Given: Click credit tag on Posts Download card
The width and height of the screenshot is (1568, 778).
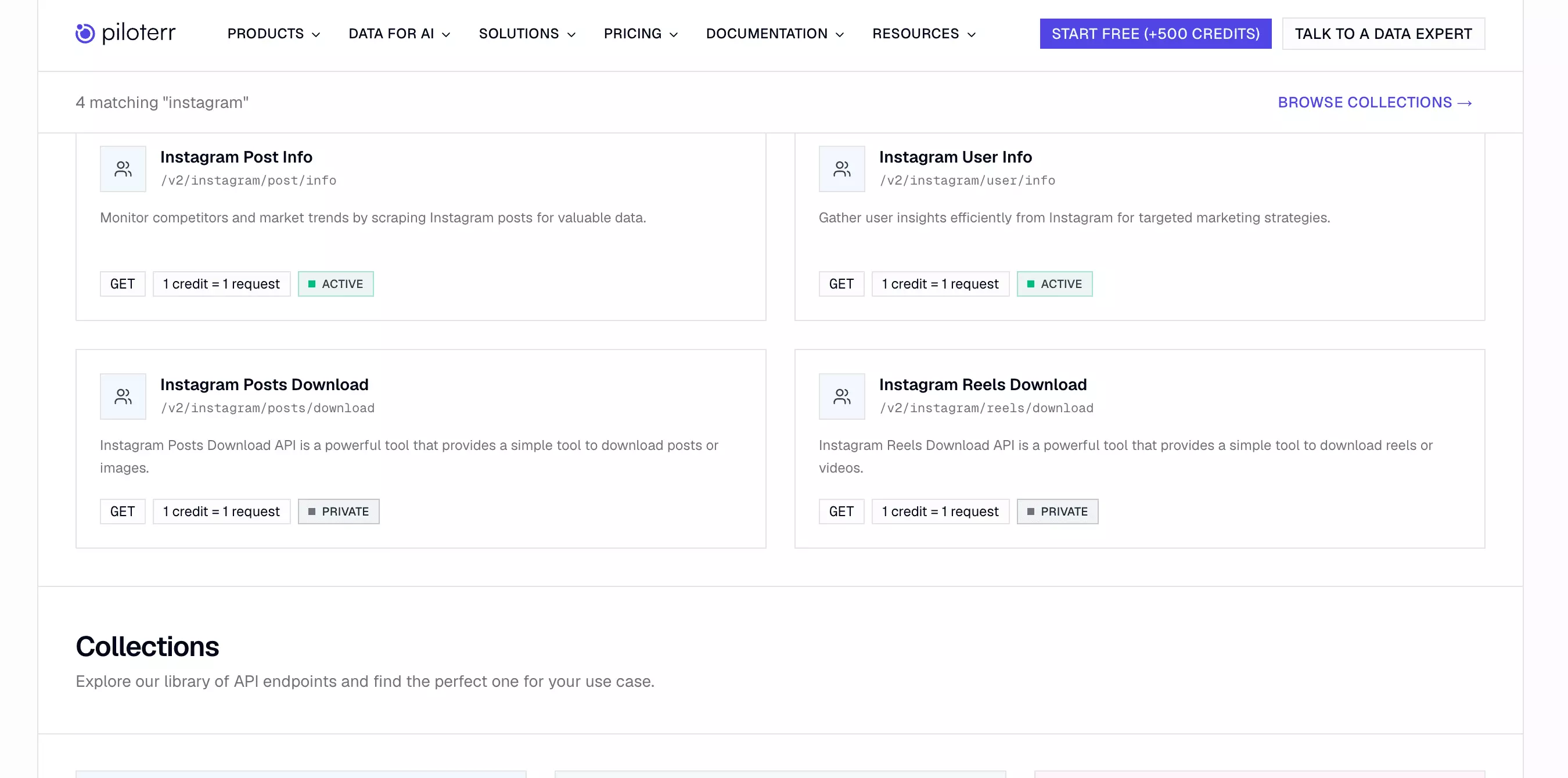Looking at the screenshot, I should [x=222, y=512].
